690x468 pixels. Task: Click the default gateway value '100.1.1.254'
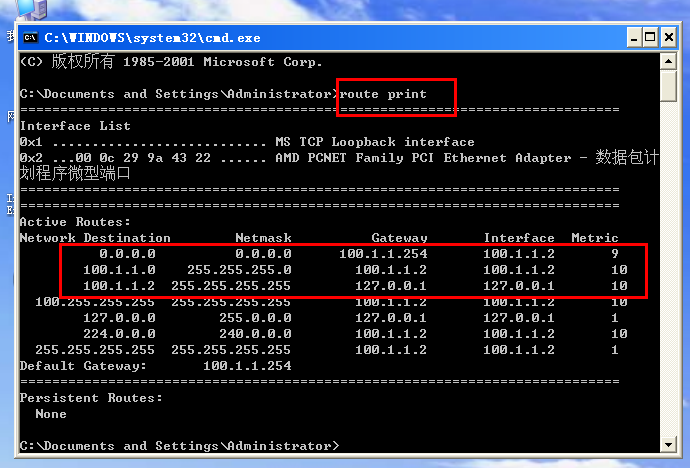click(247, 366)
